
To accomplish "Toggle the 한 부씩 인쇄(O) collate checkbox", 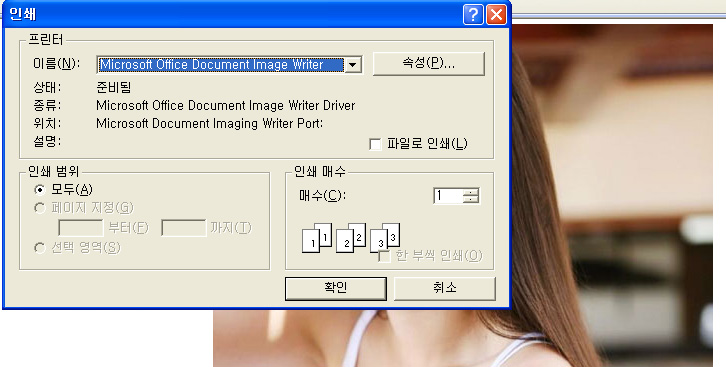I will [384, 256].
